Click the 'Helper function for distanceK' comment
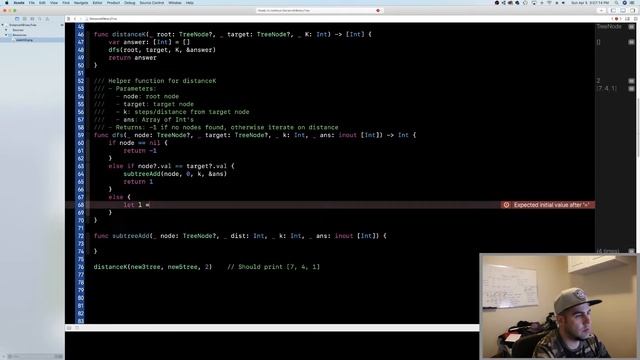 (155, 81)
